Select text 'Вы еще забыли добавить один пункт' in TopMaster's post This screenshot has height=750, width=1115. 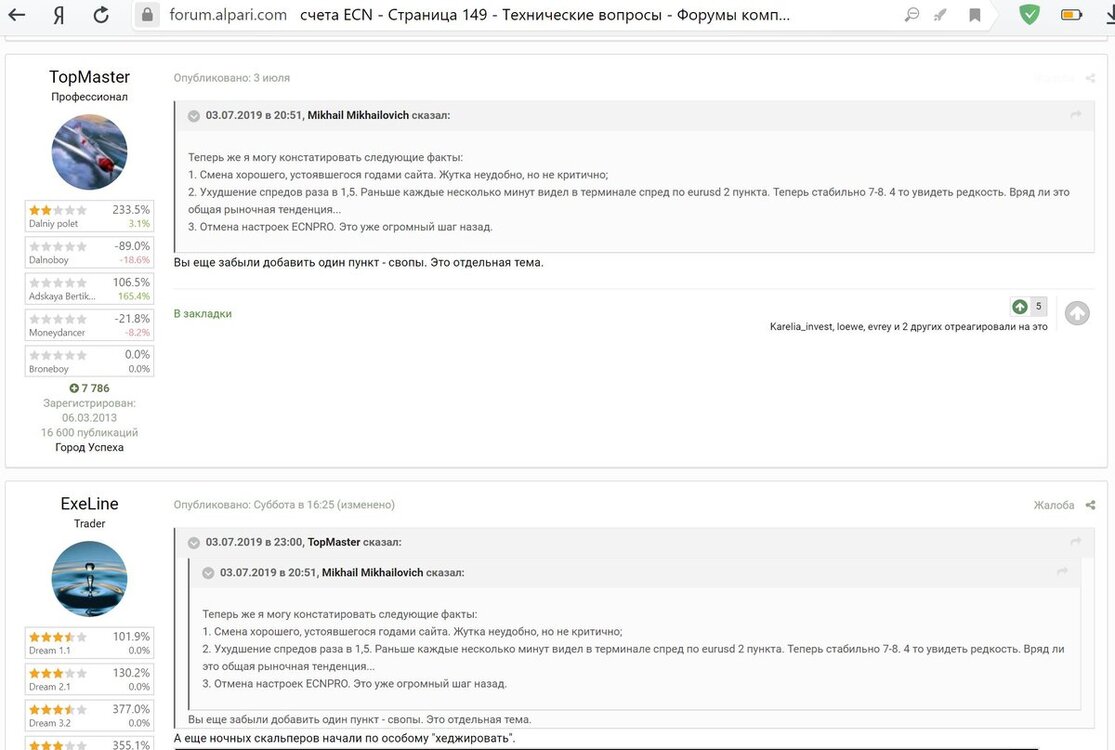(x=276, y=262)
